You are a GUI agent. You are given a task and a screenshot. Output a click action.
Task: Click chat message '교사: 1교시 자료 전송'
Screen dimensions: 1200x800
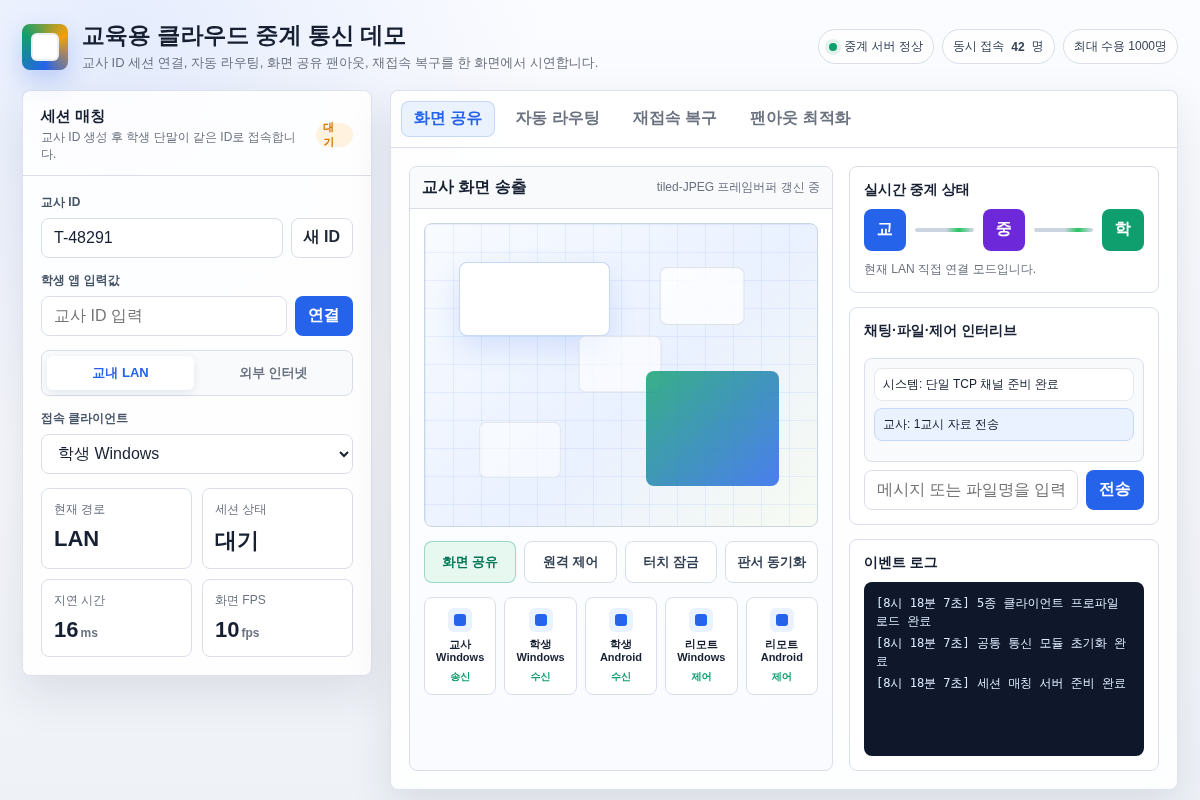pos(1004,424)
